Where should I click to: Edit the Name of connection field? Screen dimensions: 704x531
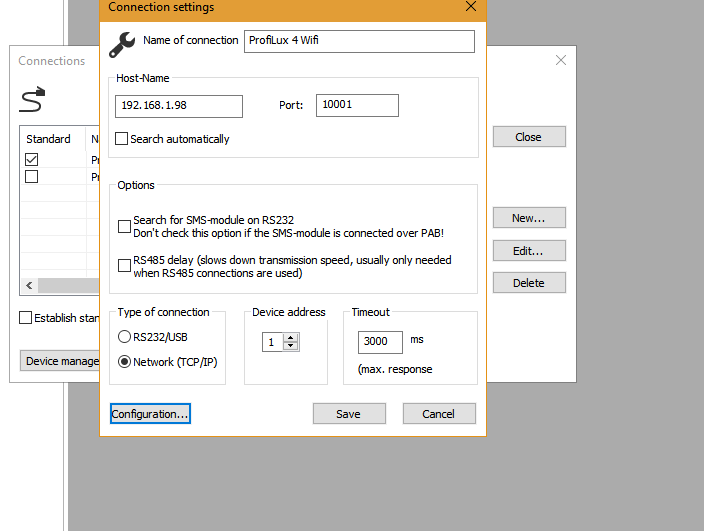[x=359, y=41]
